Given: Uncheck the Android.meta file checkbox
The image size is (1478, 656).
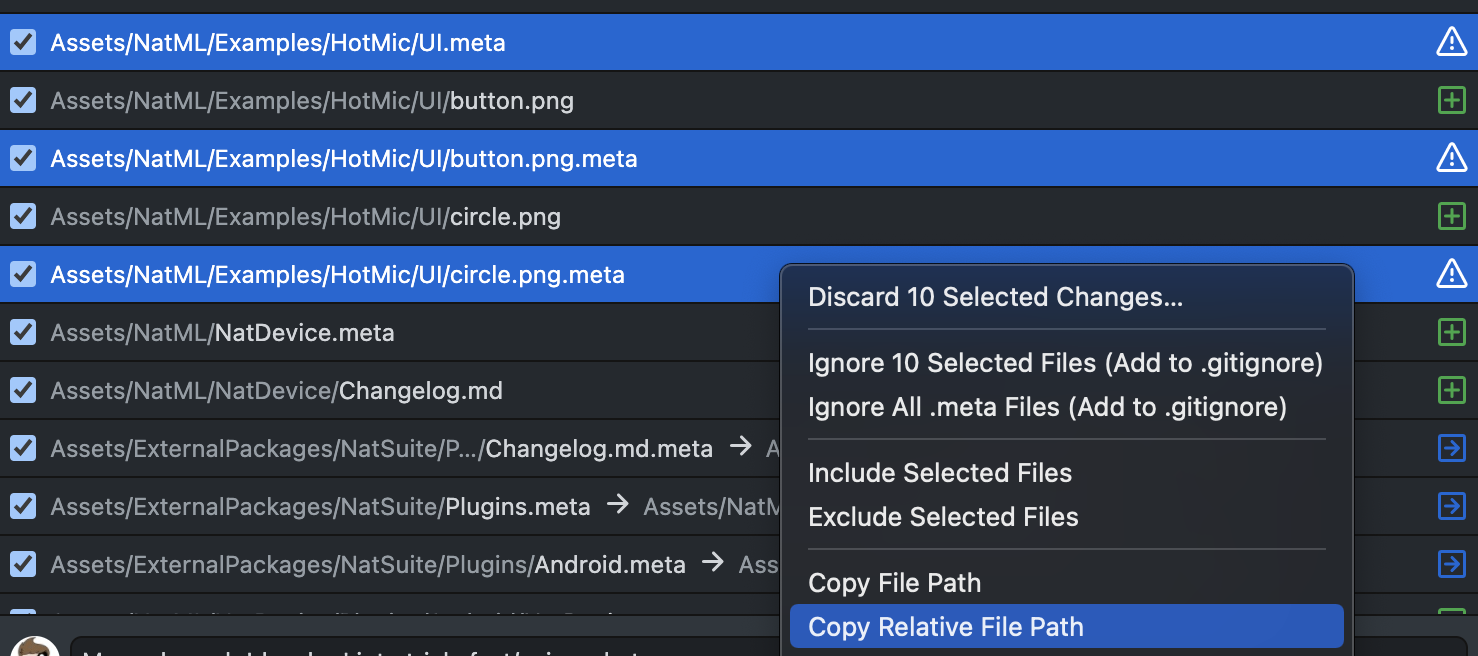Looking at the screenshot, I should coord(22,564).
